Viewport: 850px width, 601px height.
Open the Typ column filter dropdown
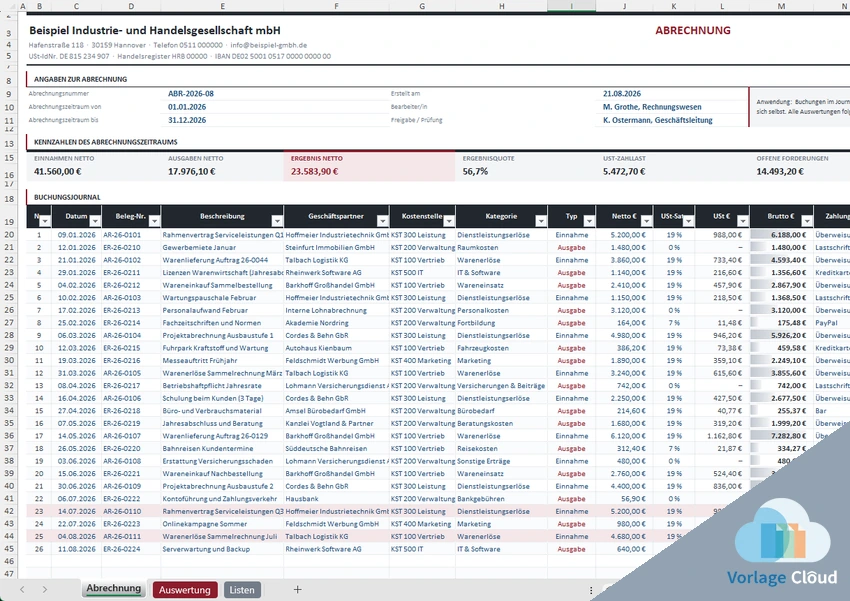click(x=589, y=221)
